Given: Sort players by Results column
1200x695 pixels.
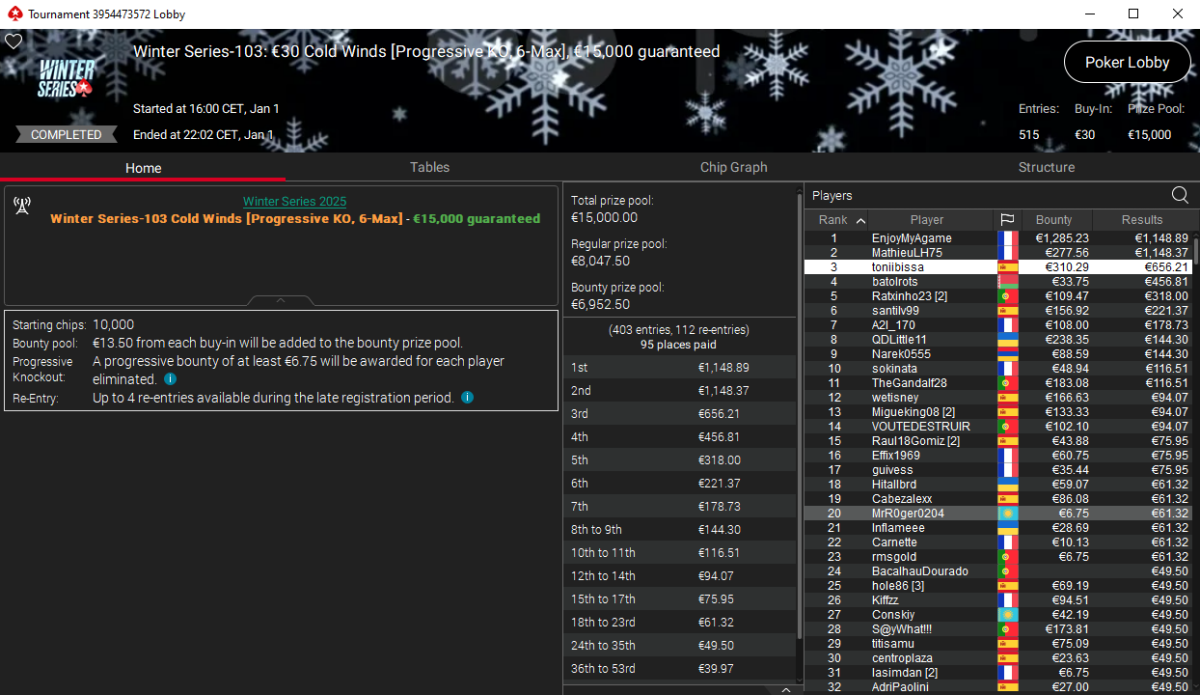Looking at the screenshot, I should coord(1141,220).
